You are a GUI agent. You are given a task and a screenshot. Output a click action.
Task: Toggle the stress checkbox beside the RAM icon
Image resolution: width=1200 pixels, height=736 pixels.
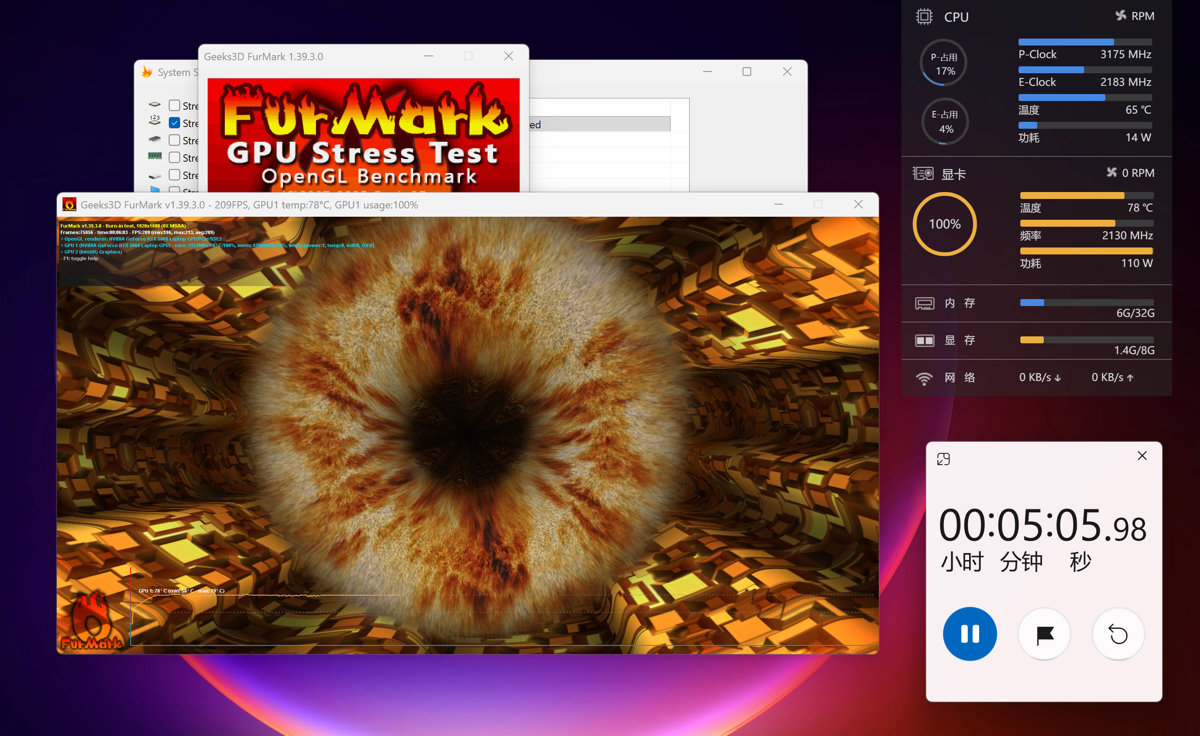tap(175, 158)
